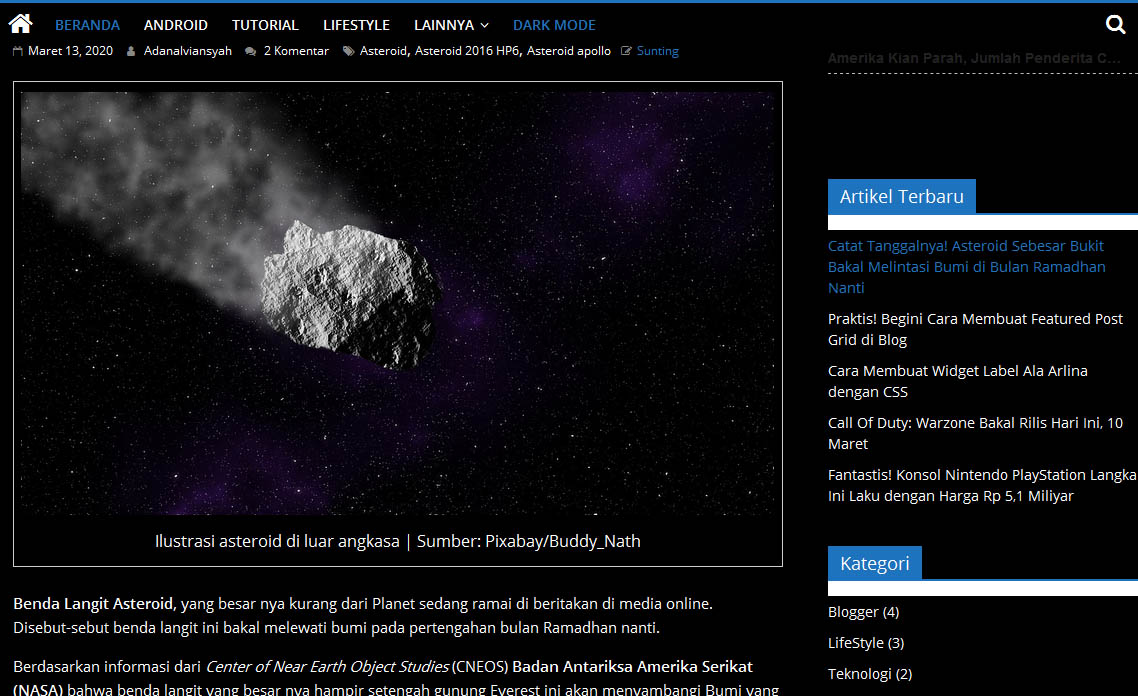Toggle DARK MODE in the navigation bar
Viewport: 1138px width, 696px height.
(554, 25)
